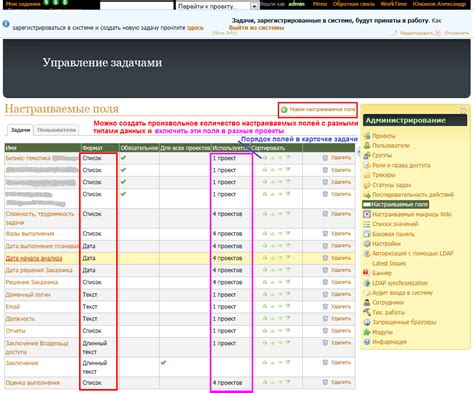Click Выйти из системы link
The width and height of the screenshot is (474, 393).
pos(256,28)
